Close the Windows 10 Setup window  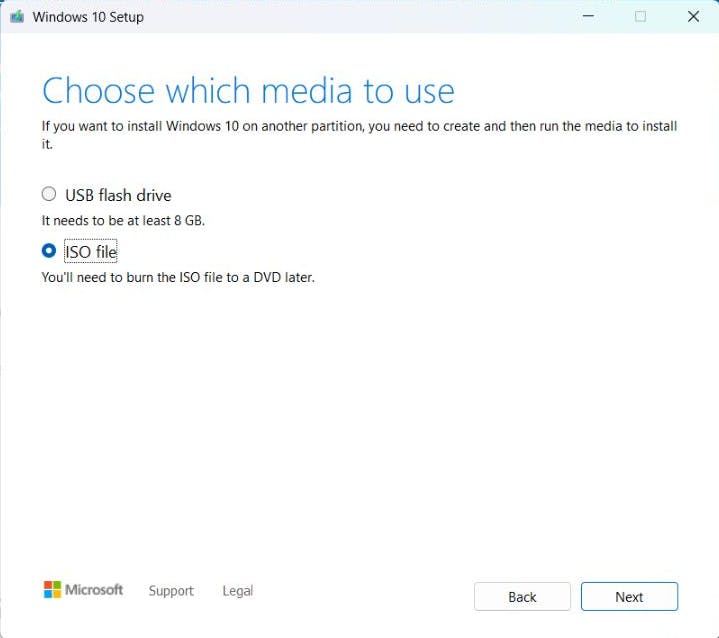point(693,17)
